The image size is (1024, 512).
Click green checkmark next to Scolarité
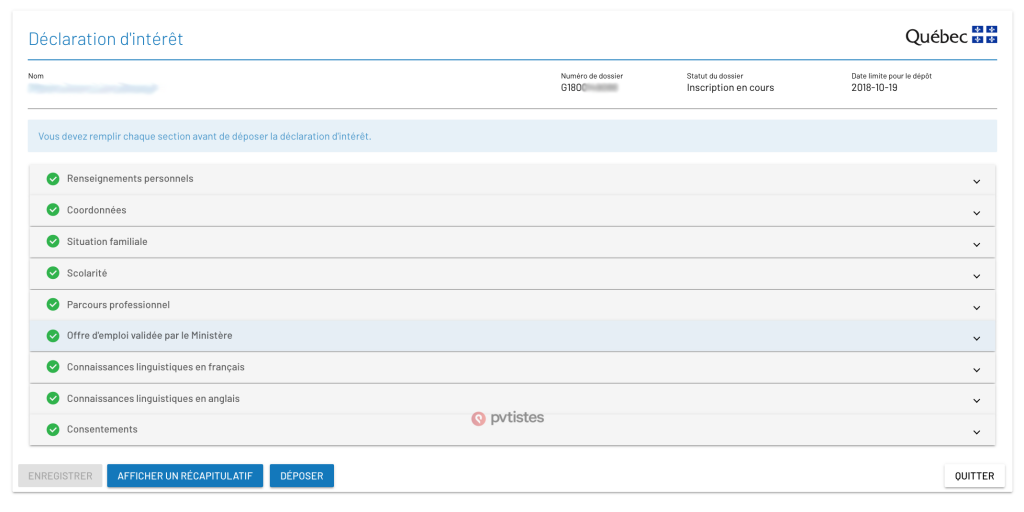coord(53,273)
